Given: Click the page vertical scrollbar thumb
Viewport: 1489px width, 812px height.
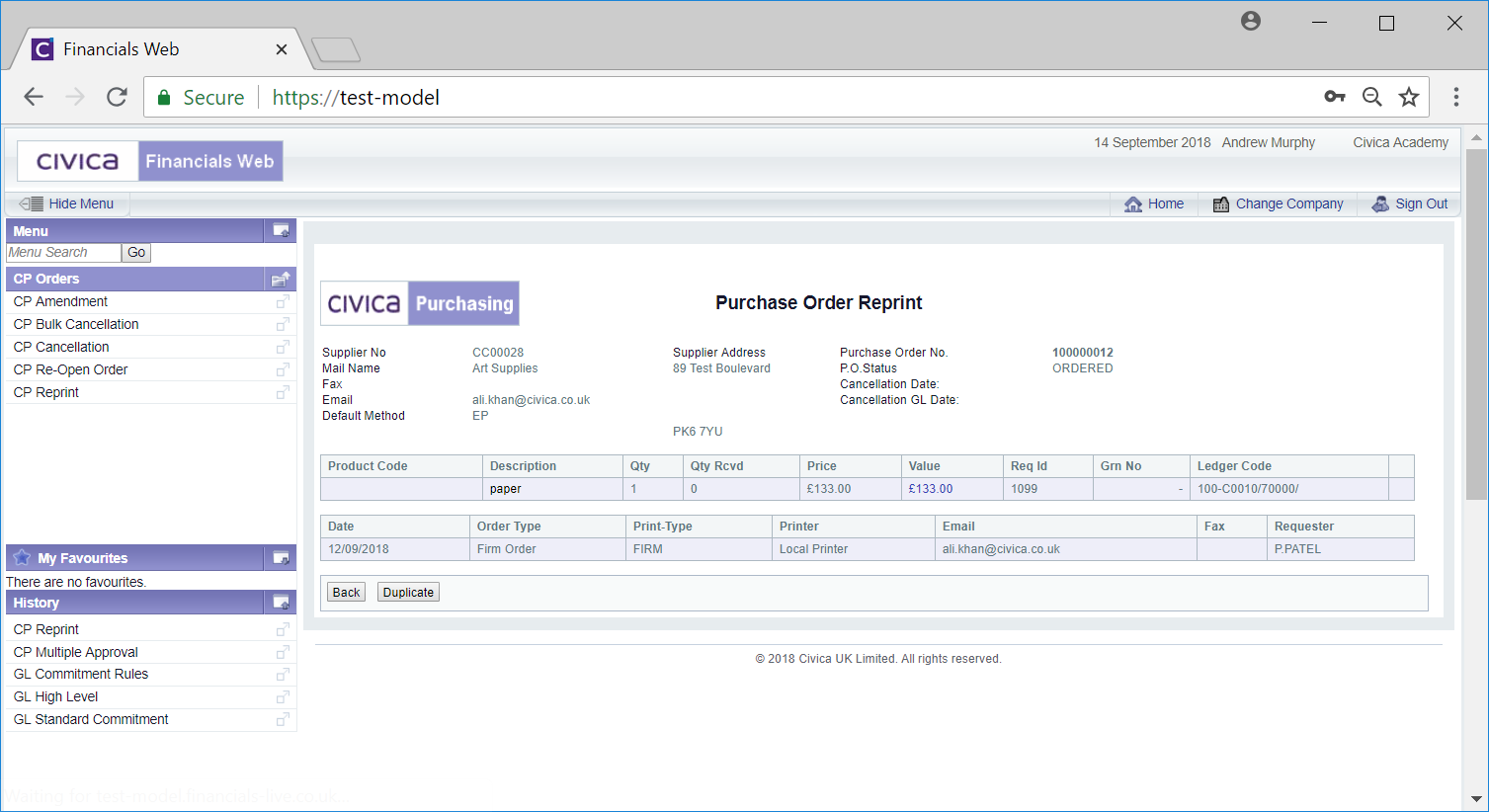Looking at the screenshot, I should coord(1476,324).
